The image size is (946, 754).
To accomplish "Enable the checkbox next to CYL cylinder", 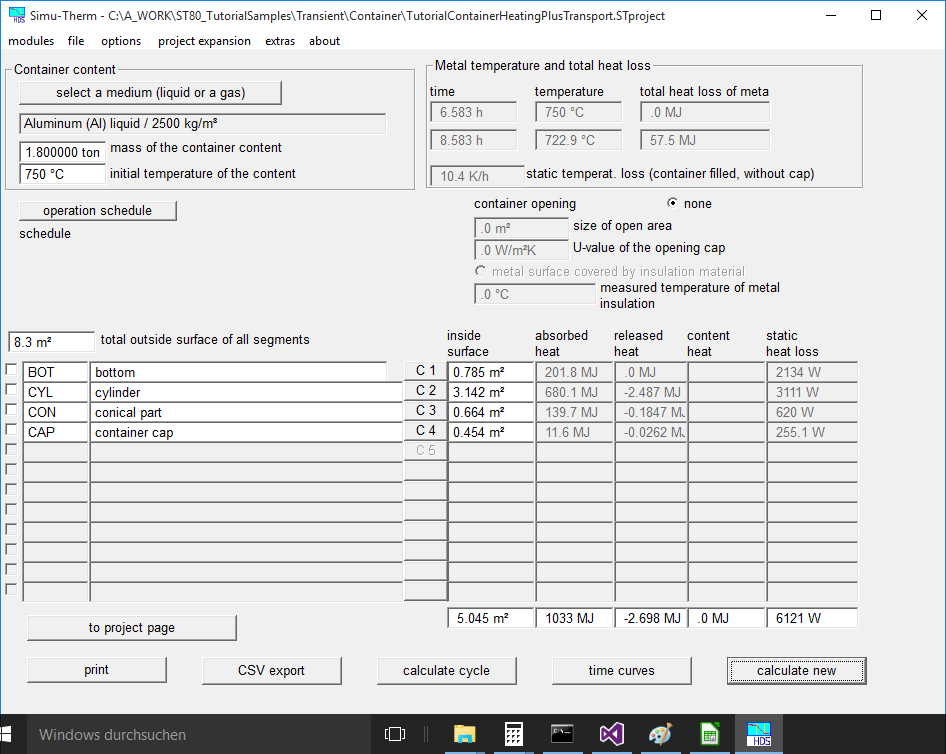I will pos(11,391).
